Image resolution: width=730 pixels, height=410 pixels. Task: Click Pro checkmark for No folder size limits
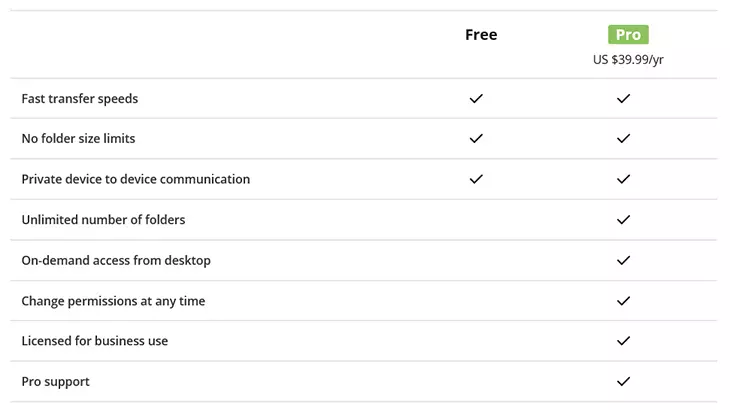pos(623,139)
